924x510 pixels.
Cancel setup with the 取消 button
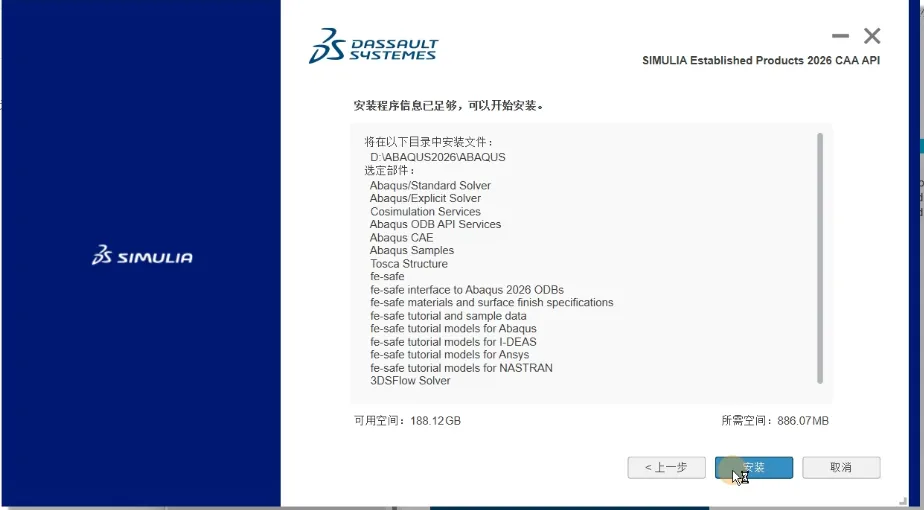point(841,468)
